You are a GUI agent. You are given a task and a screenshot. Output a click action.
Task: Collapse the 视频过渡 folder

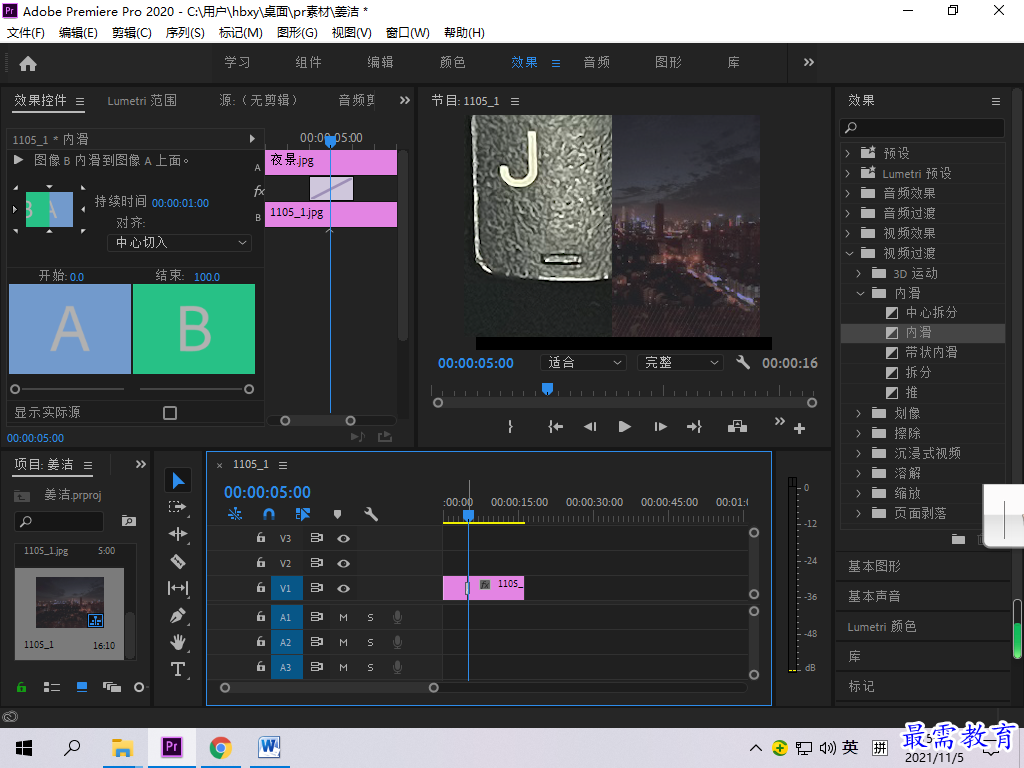point(848,253)
